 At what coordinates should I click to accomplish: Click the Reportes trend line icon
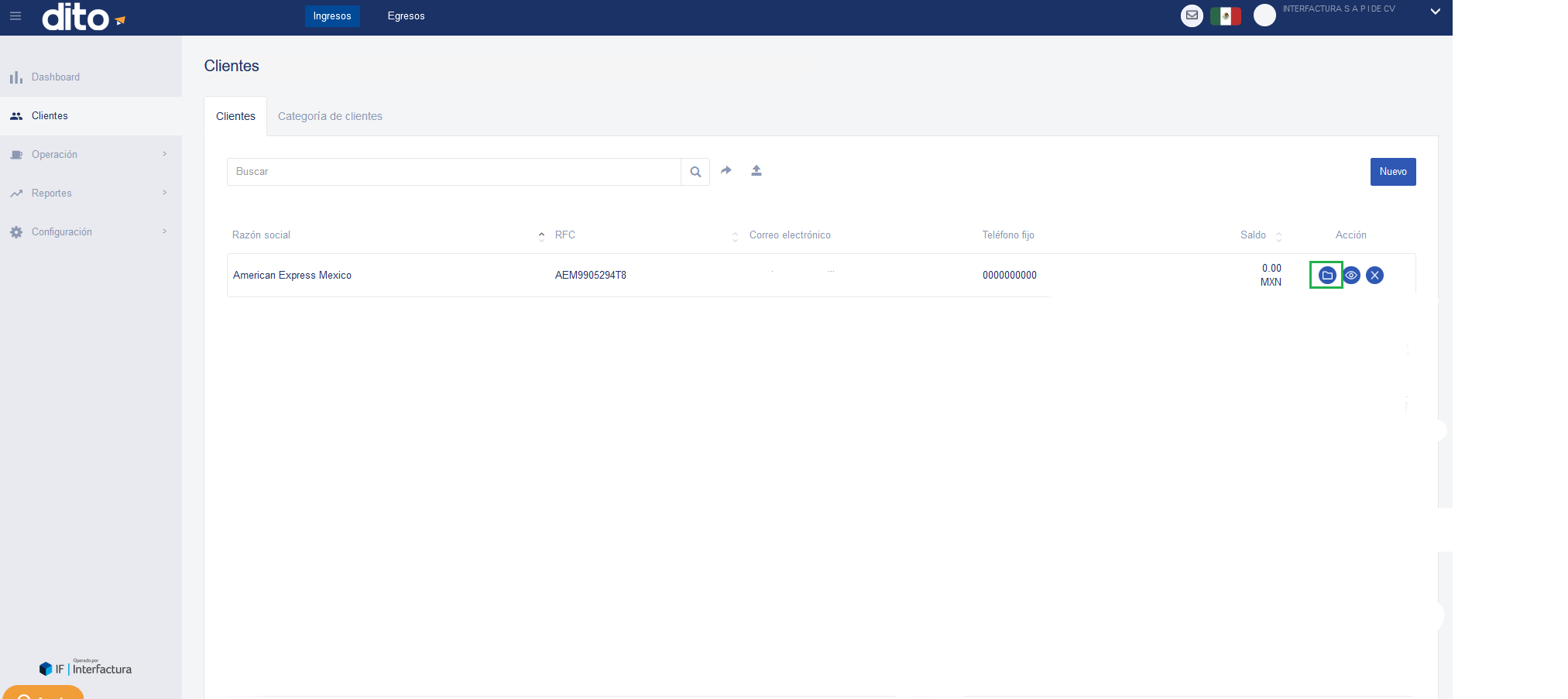16,194
